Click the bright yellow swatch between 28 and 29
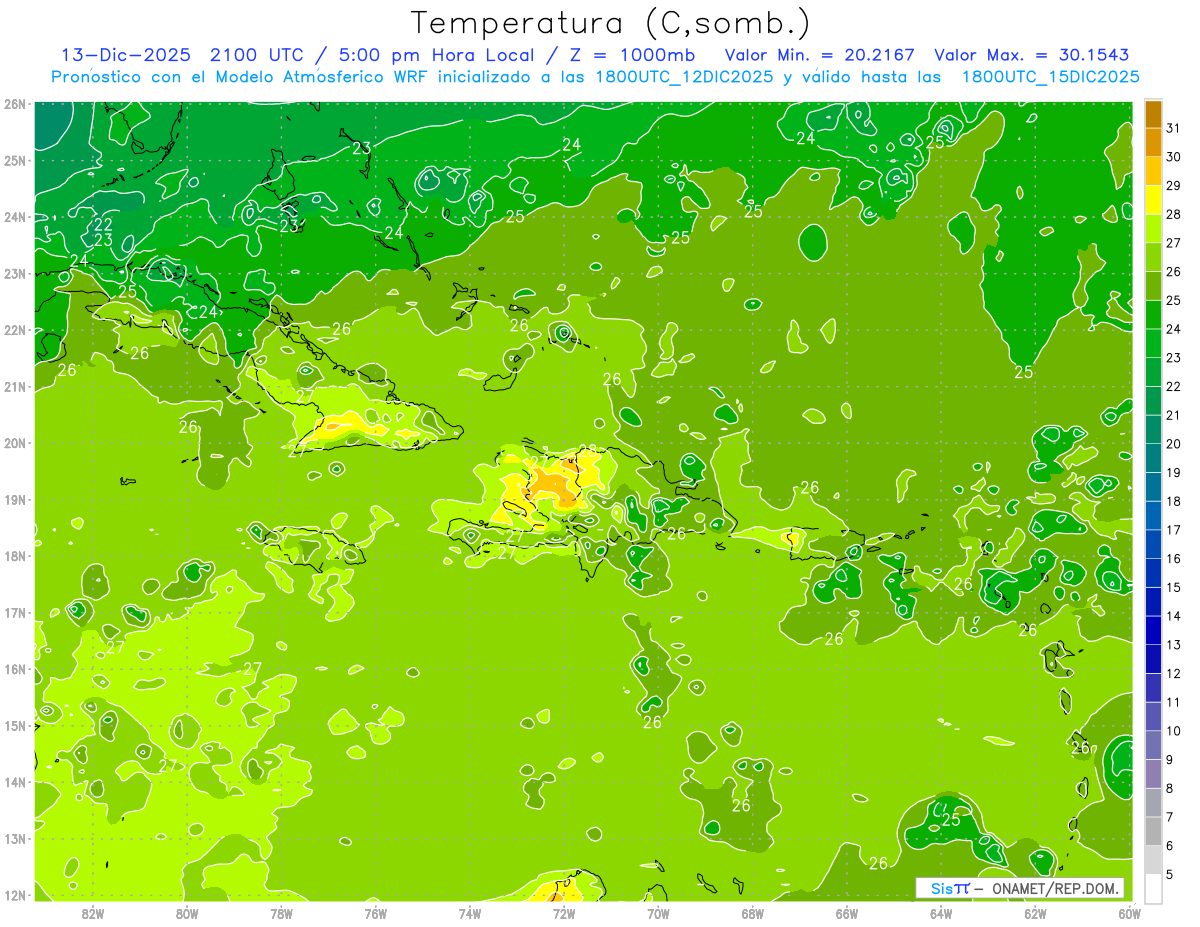The height and width of the screenshot is (927, 1200). point(1153,200)
